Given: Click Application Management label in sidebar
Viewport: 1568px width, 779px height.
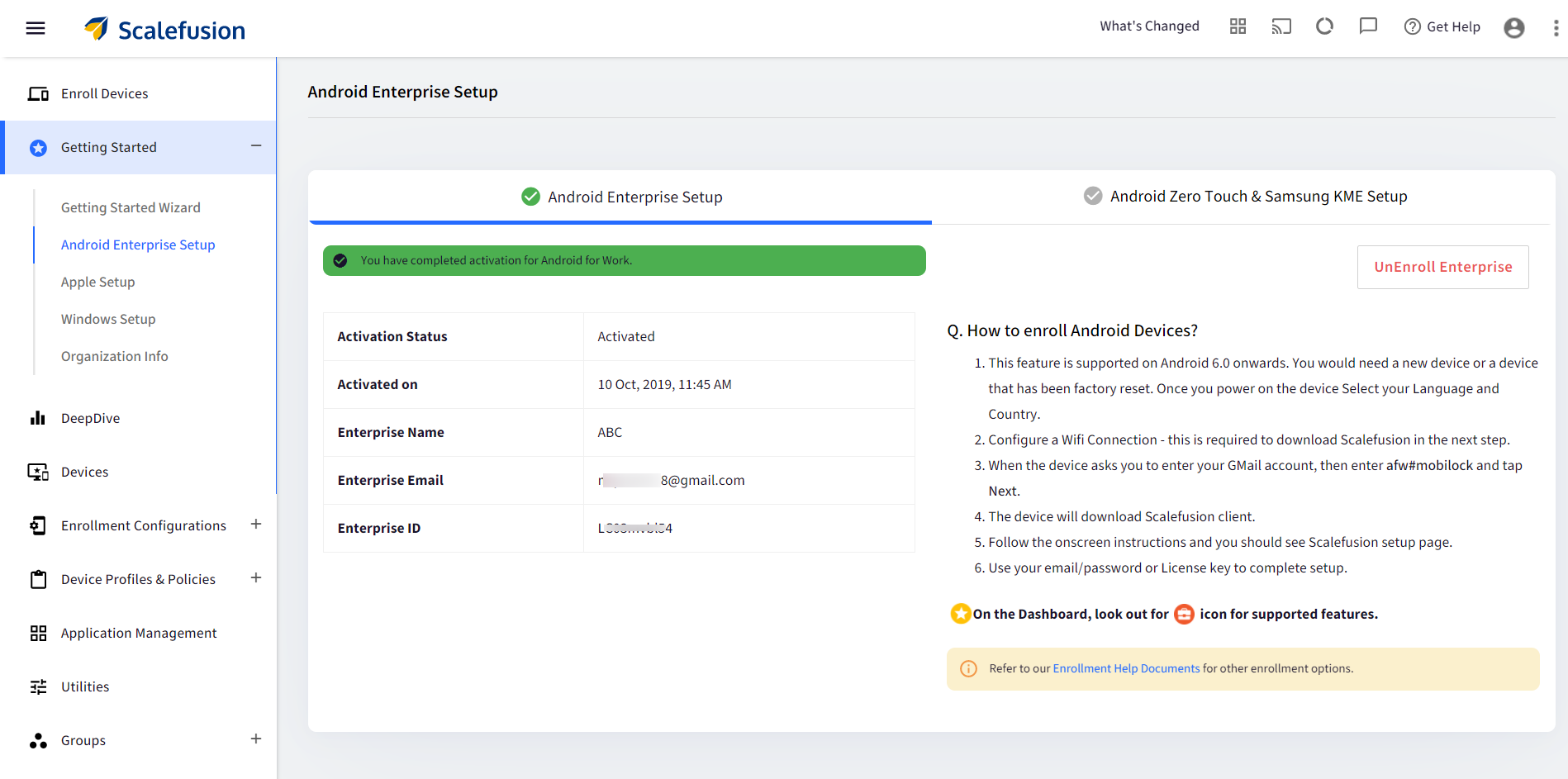Looking at the screenshot, I should click(x=139, y=633).
